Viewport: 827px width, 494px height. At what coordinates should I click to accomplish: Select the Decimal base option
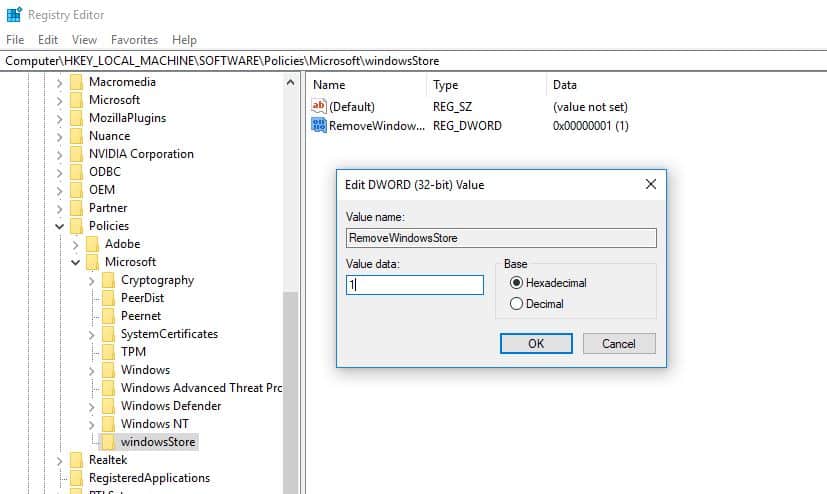coord(536,304)
